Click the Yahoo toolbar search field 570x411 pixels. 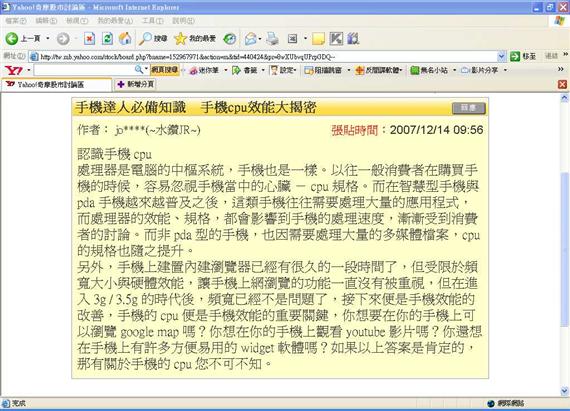[84, 70]
